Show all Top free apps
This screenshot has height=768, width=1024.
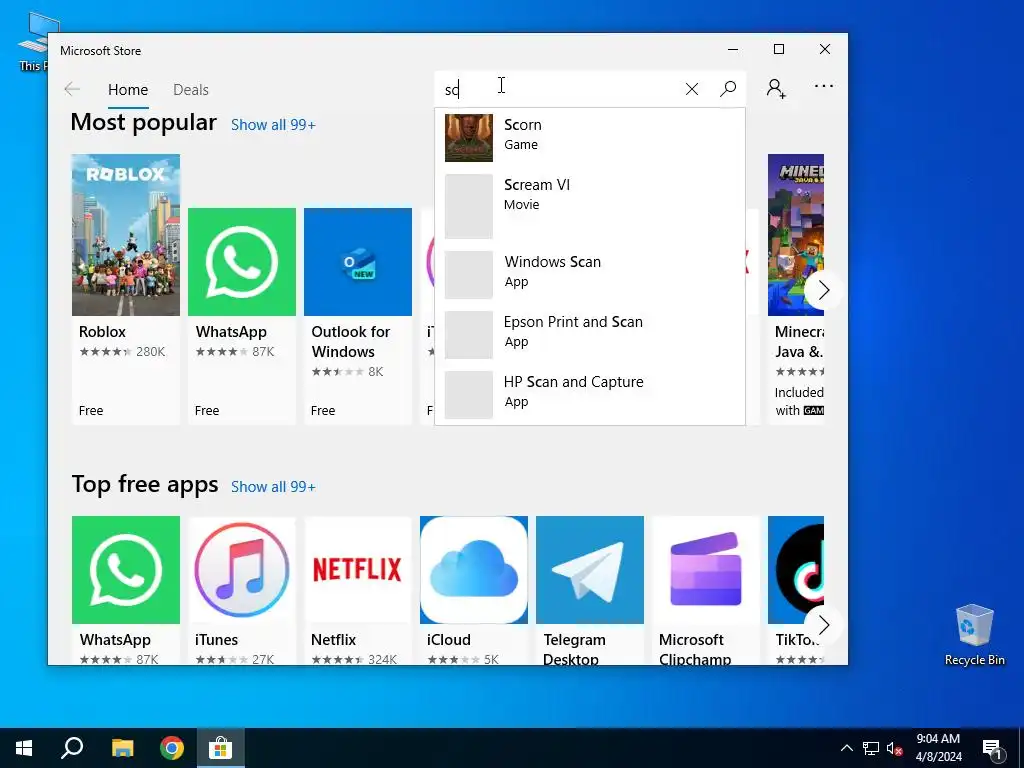pyautogui.click(x=273, y=487)
